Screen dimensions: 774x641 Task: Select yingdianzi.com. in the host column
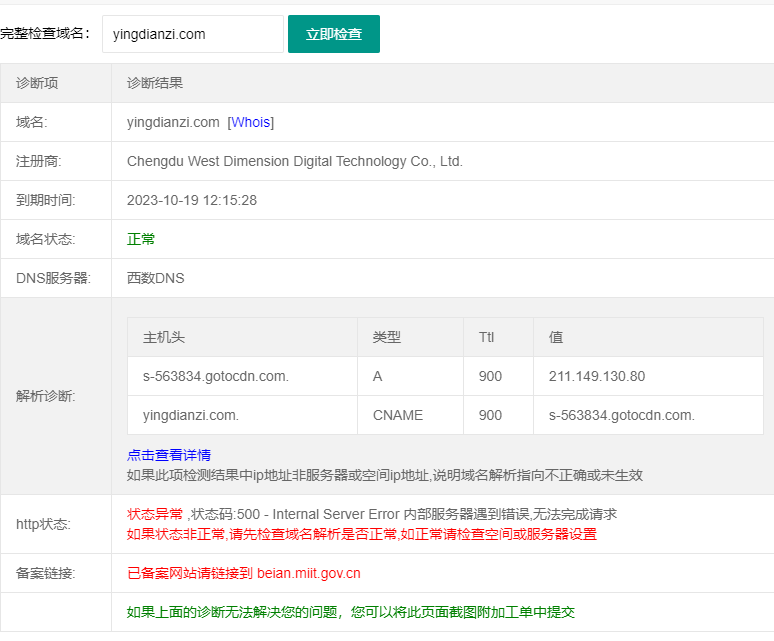point(190,415)
